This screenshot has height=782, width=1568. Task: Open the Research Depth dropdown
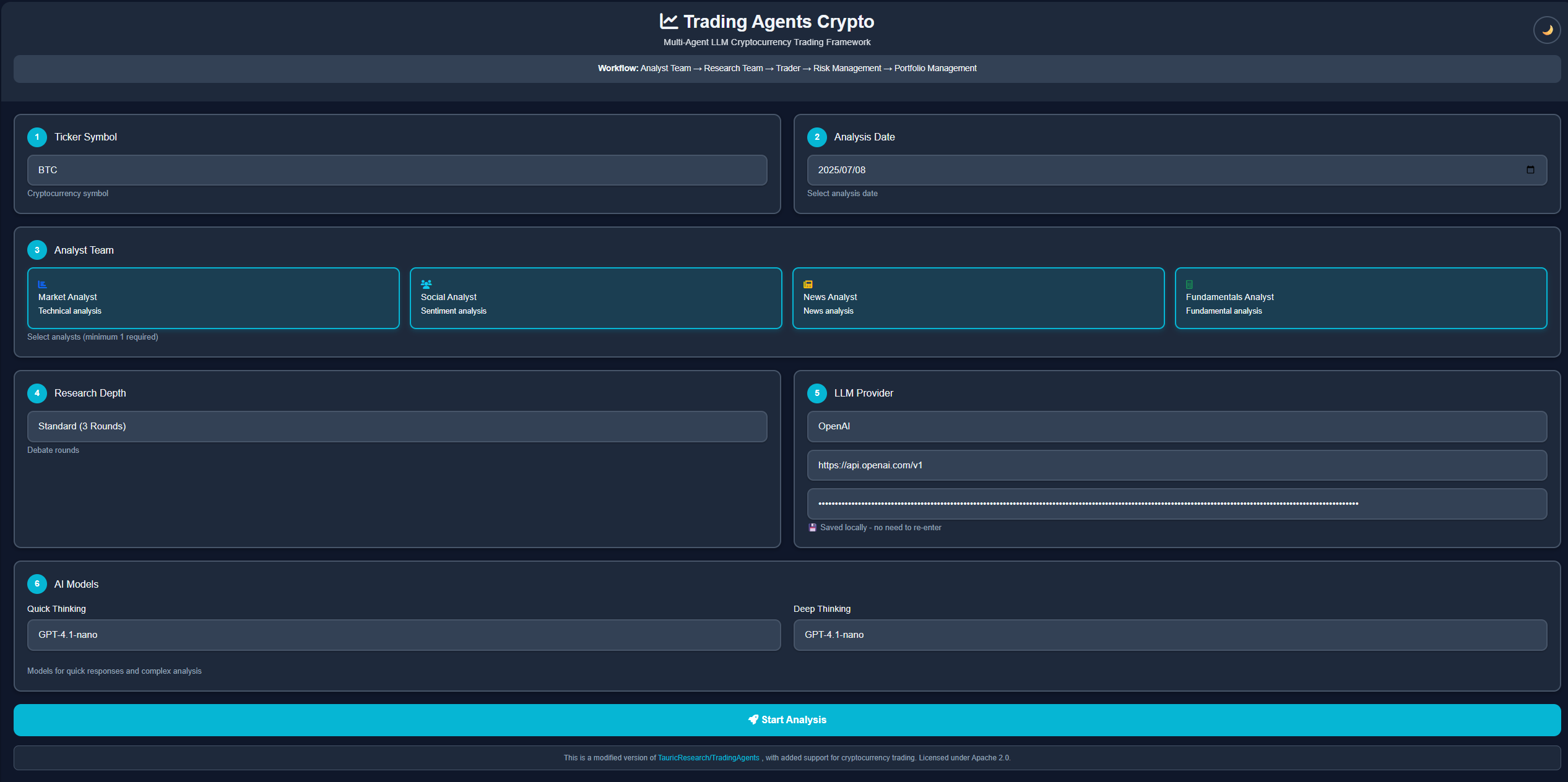coord(397,426)
